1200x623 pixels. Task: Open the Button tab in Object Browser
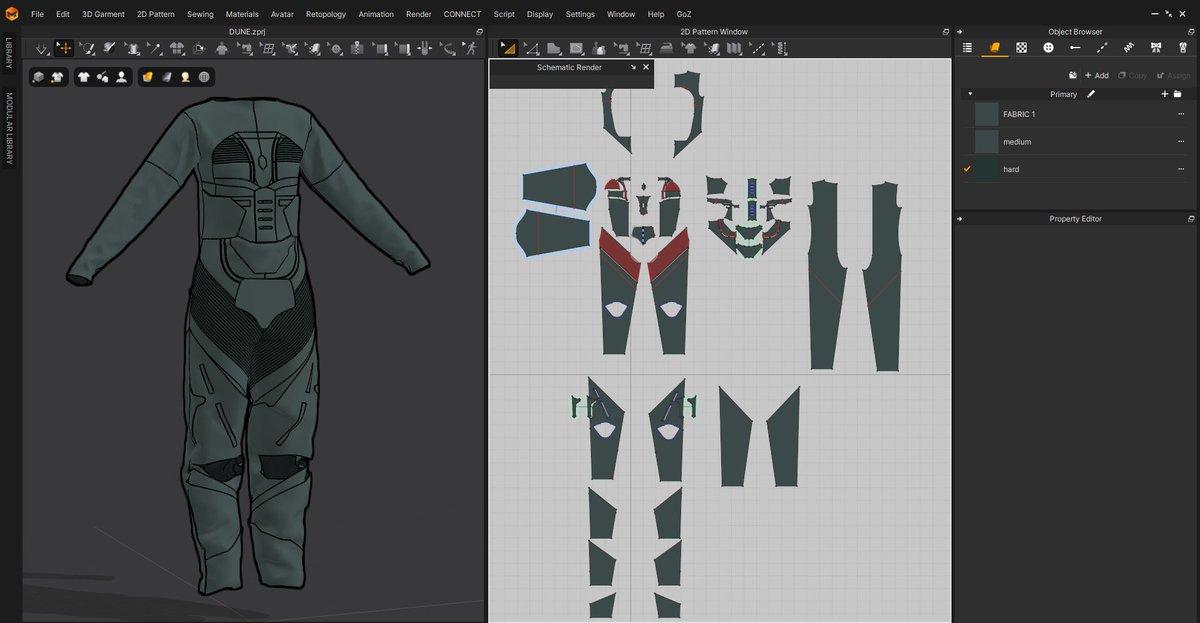click(x=1048, y=47)
